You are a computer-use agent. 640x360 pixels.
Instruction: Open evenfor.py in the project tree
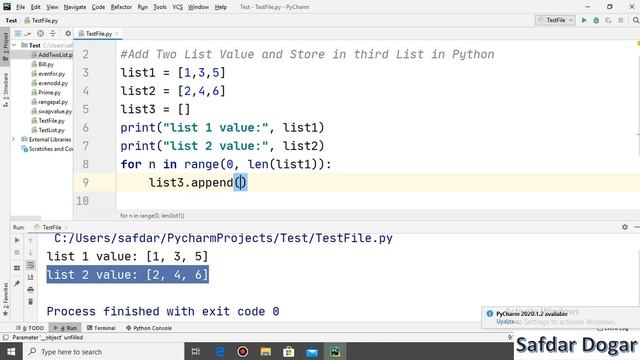click(x=48, y=73)
